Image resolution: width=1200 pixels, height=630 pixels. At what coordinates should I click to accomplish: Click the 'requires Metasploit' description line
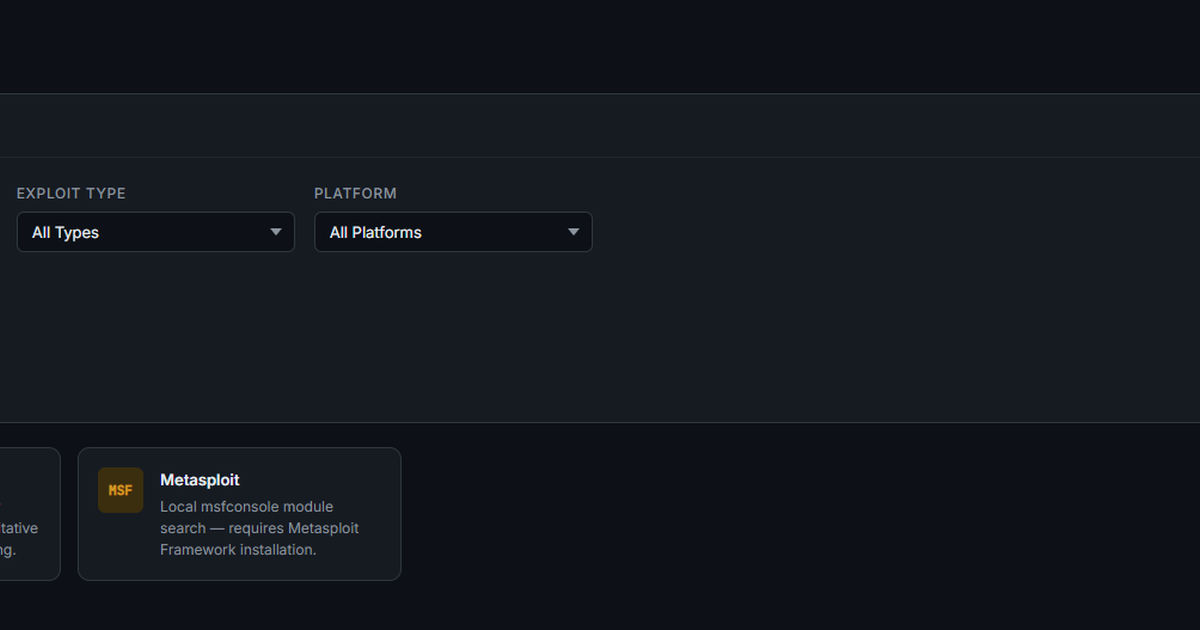tap(259, 527)
